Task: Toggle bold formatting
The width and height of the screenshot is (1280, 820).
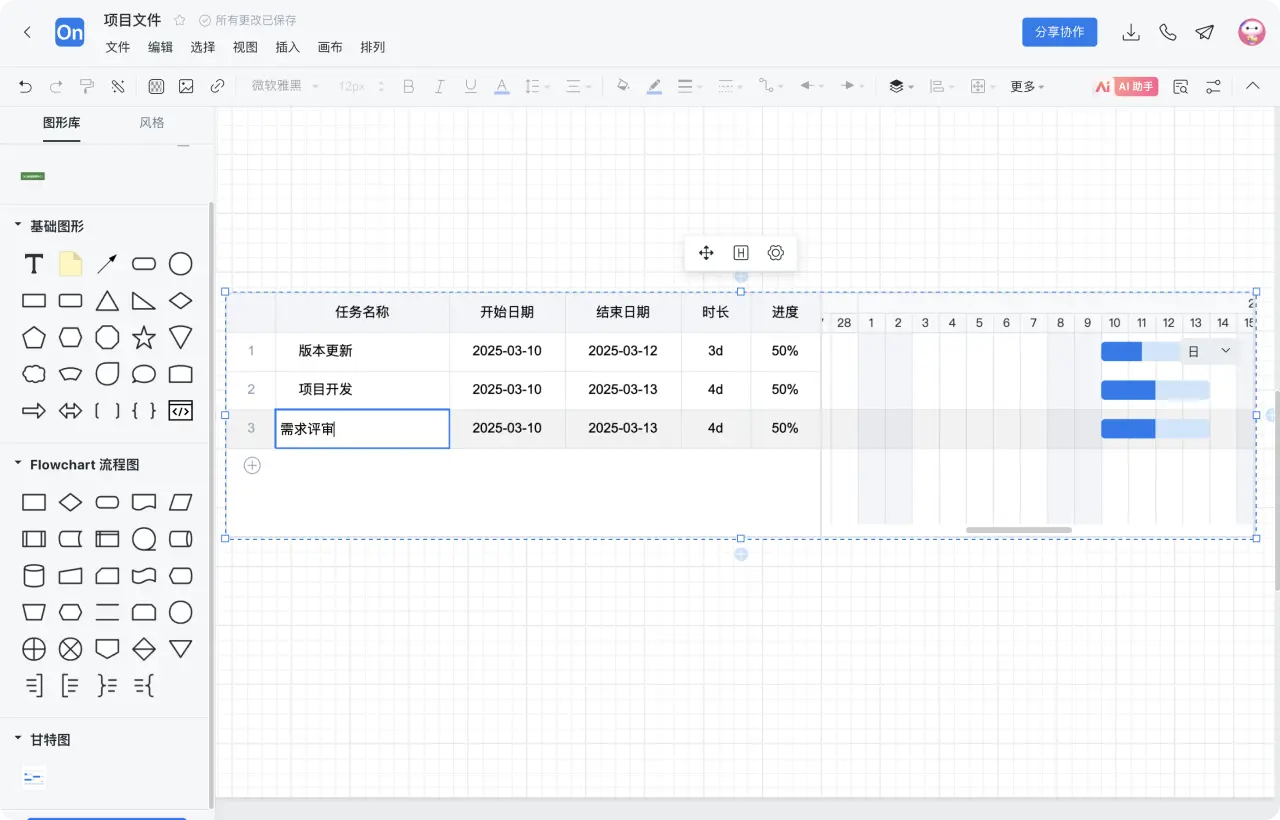Action: point(408,86)
